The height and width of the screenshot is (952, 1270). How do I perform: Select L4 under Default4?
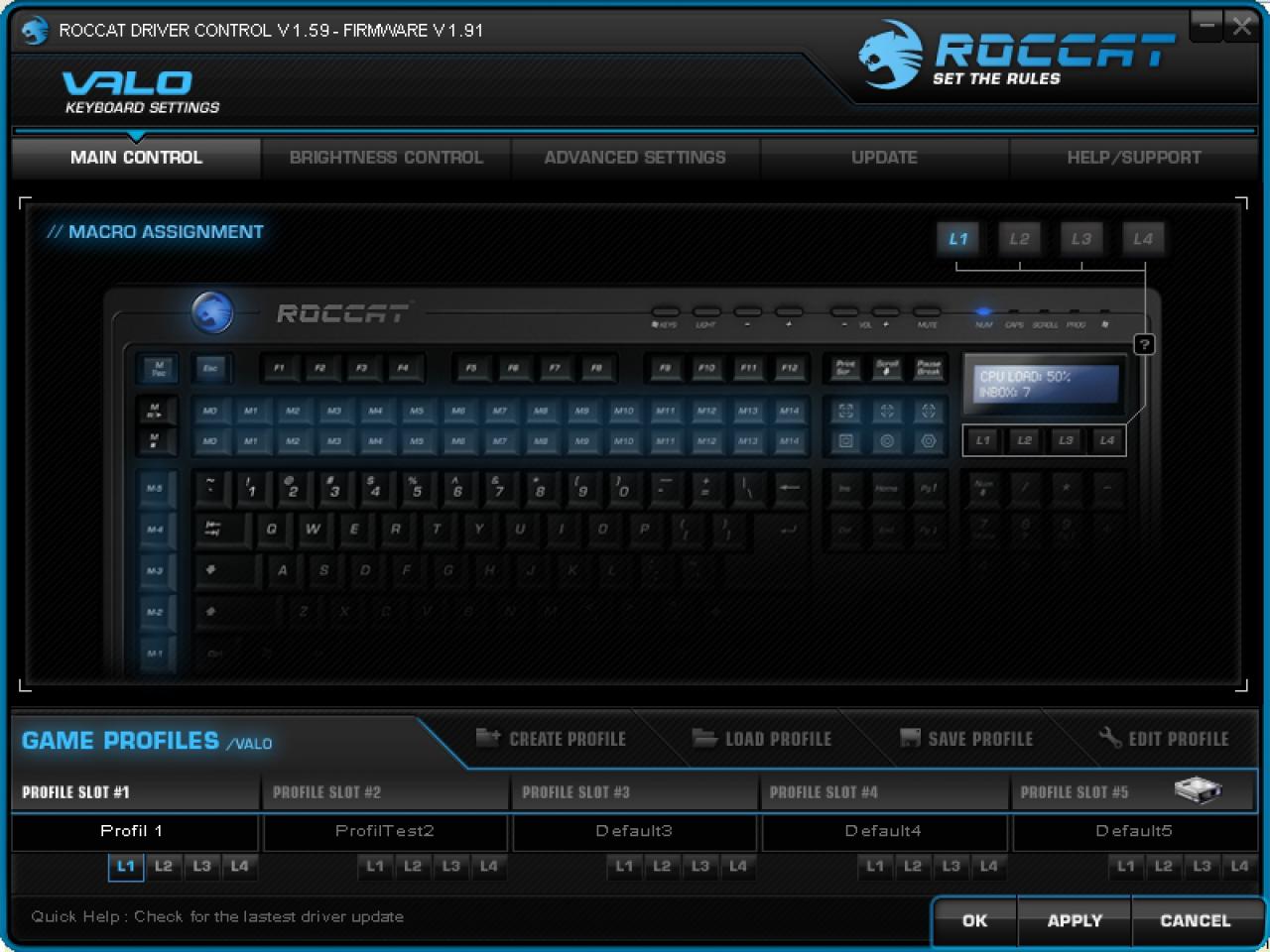988,867
